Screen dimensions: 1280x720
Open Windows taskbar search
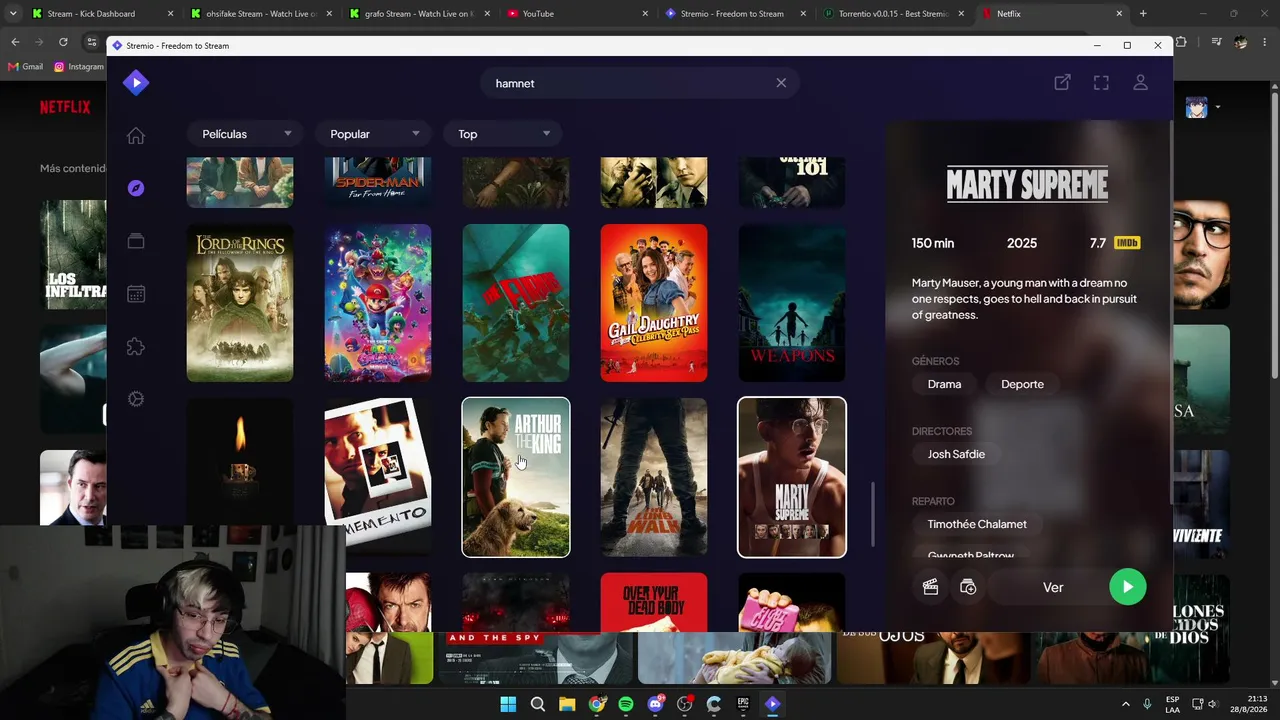(537, 704)
